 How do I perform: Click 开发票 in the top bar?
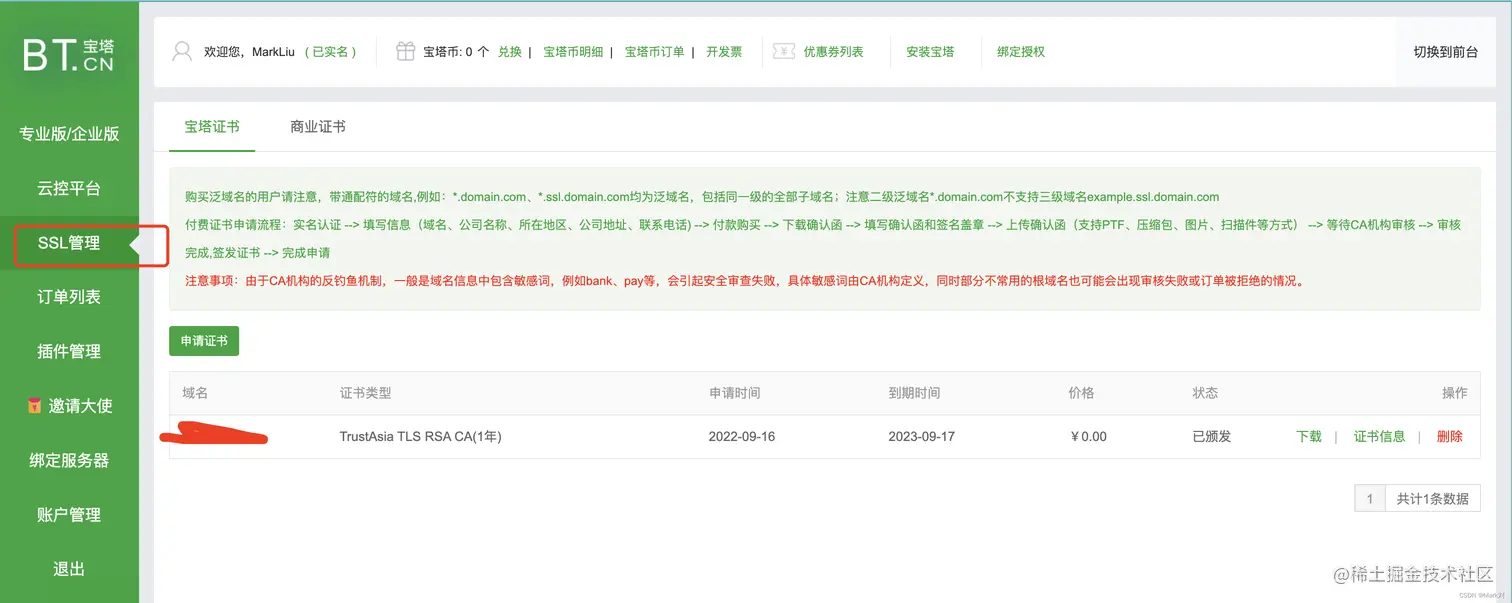(x=724, y=51)
